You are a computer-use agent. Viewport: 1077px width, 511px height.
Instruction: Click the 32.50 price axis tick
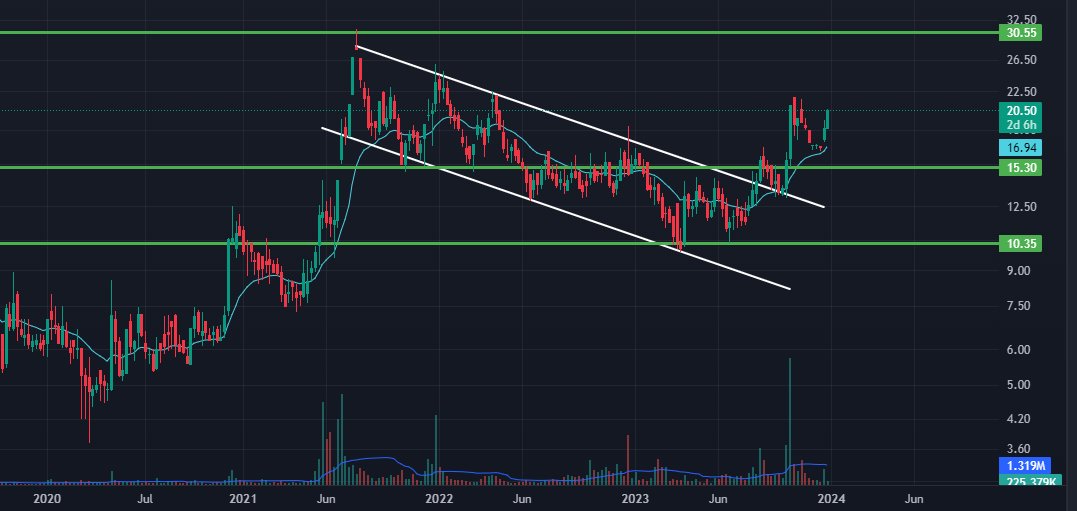tap(1021, 19)
